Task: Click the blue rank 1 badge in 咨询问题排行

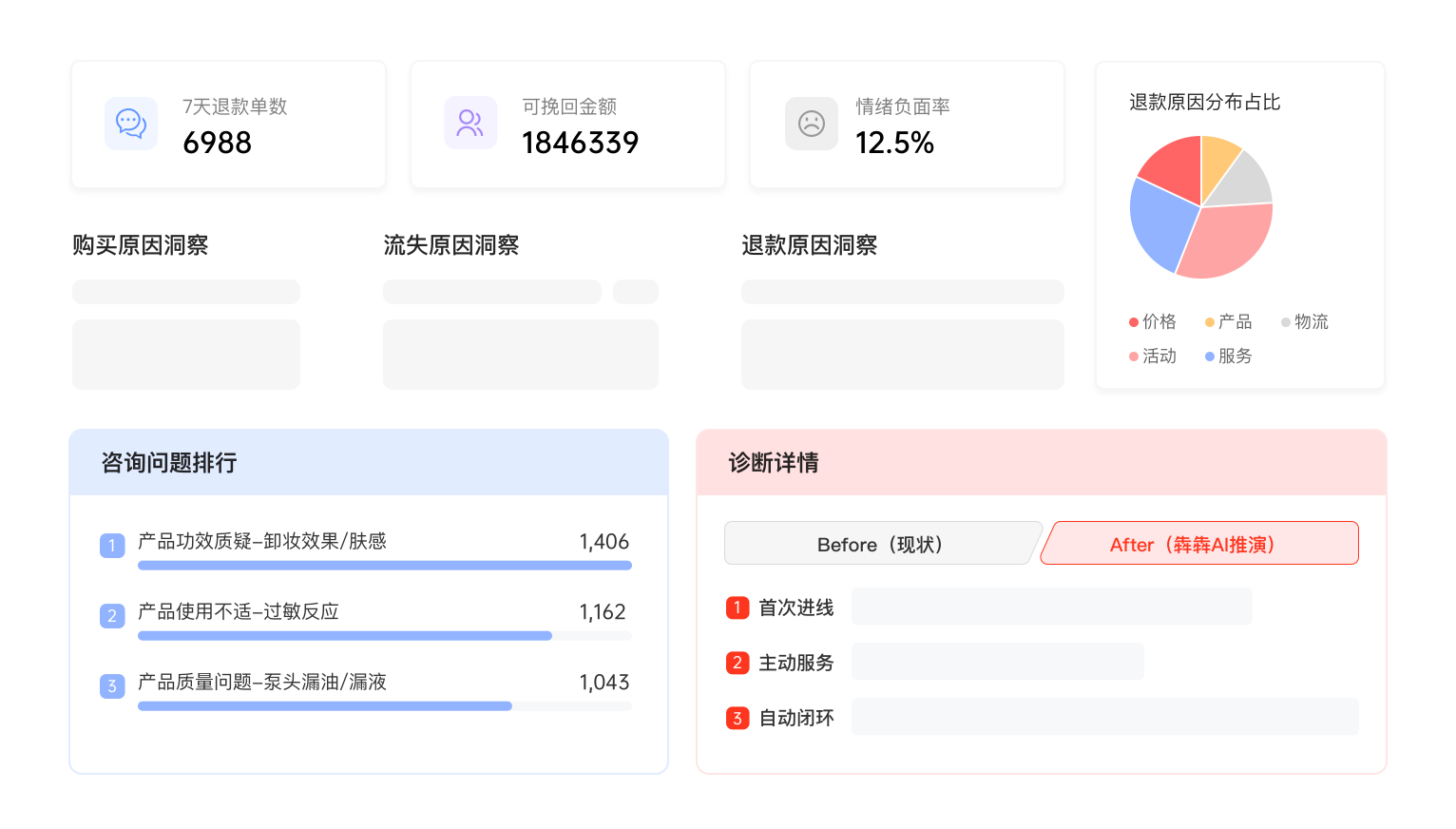Action: point(112,546)
